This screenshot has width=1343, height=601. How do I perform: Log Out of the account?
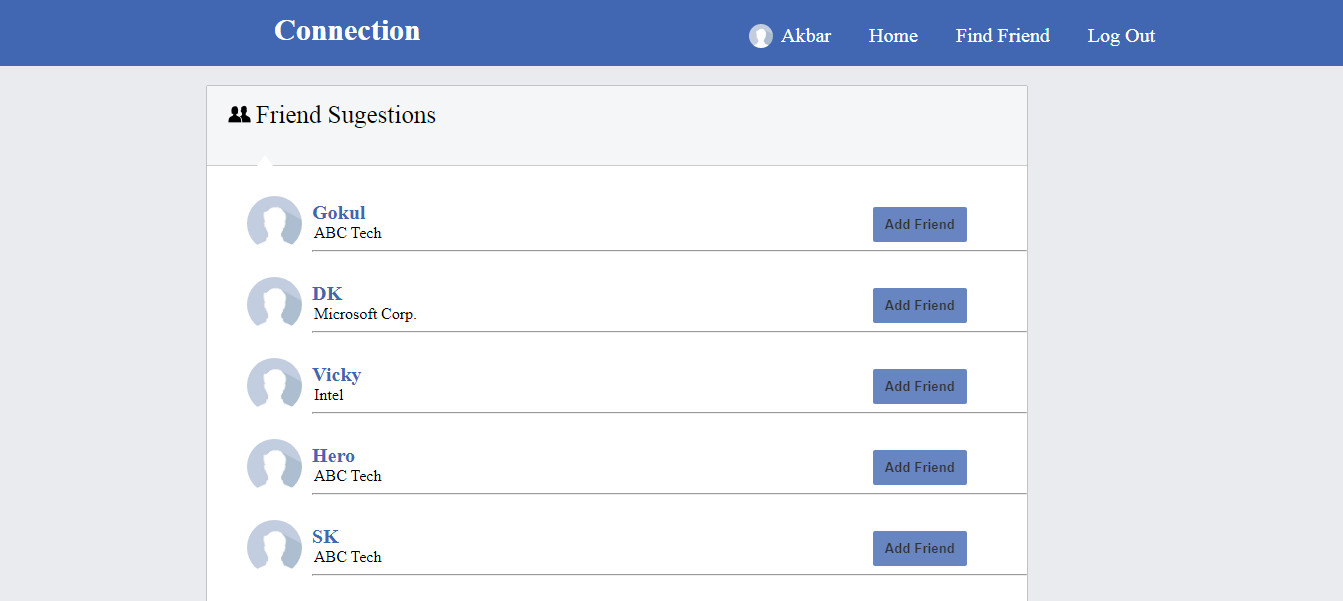click(x=1121, y=36)
